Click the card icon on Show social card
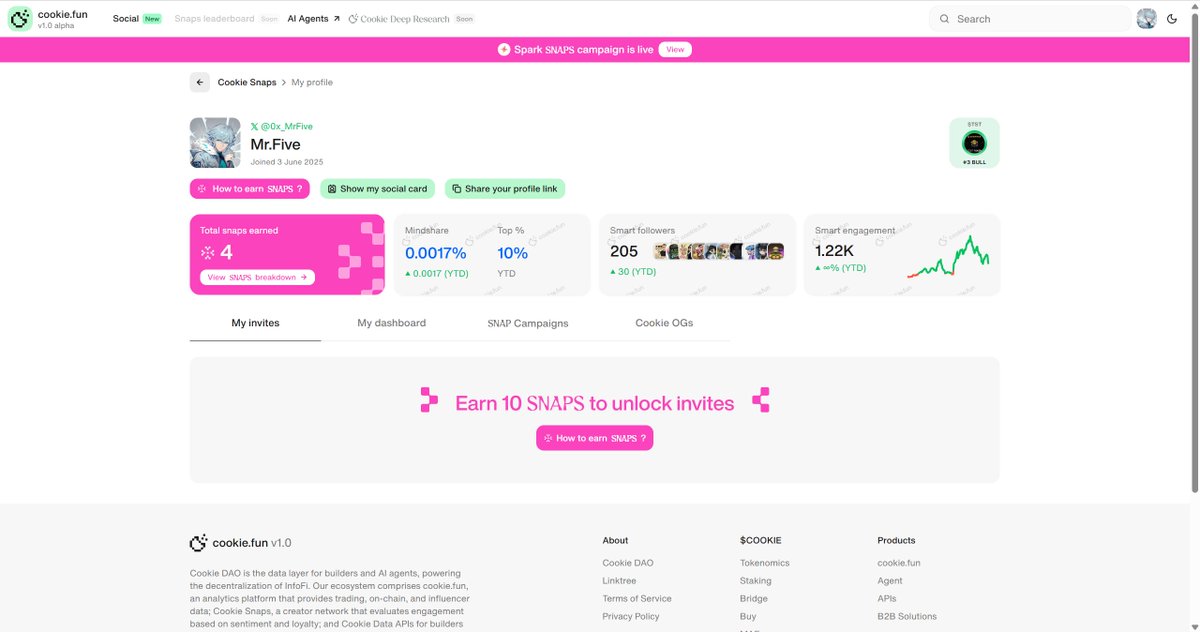Image resolution: width=1200 pixels, height=632 pixels. tap(332, 188)
